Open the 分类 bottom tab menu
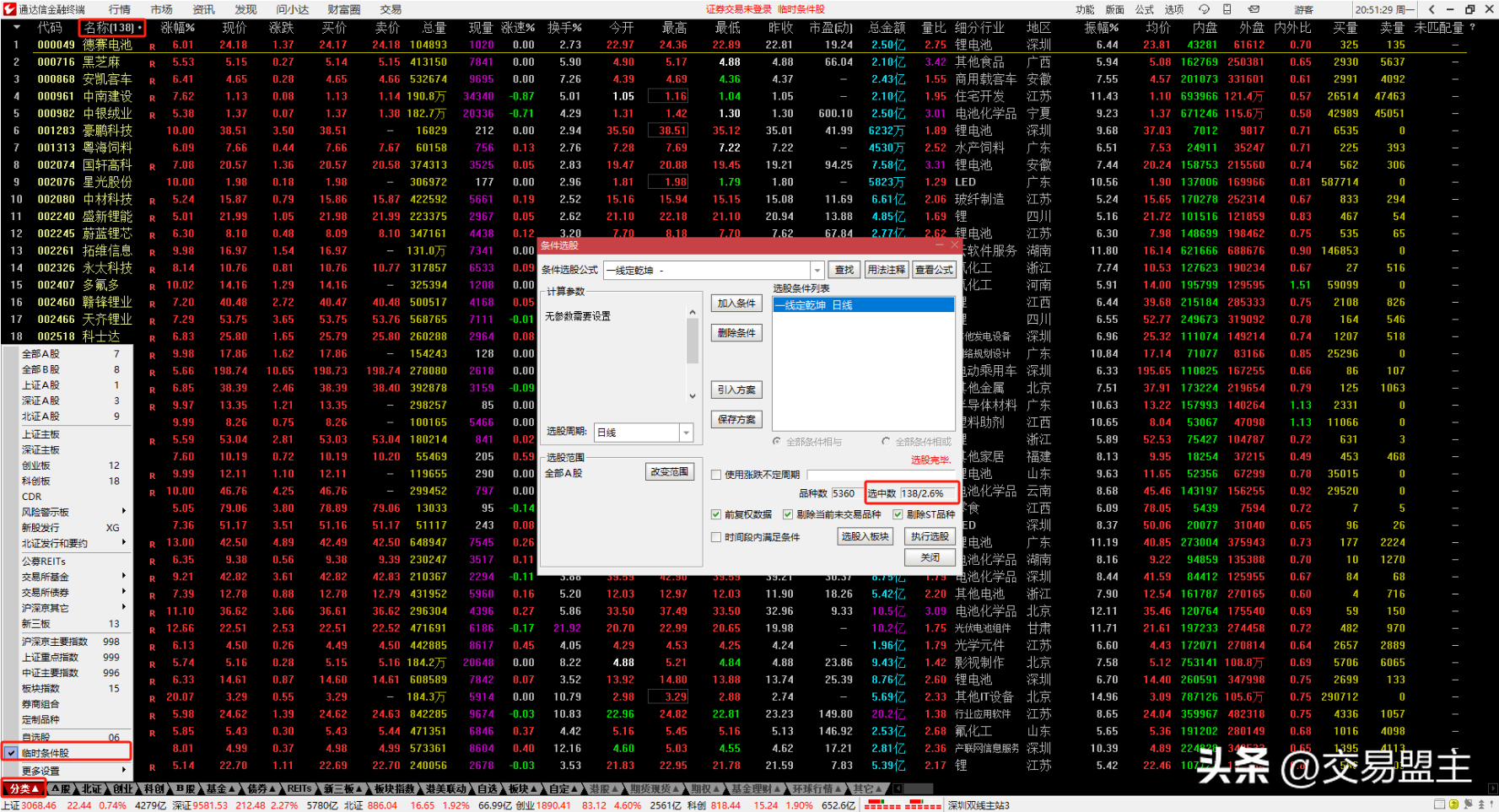The width and height of the screenshot is (1499, 812). pos(22,788)
